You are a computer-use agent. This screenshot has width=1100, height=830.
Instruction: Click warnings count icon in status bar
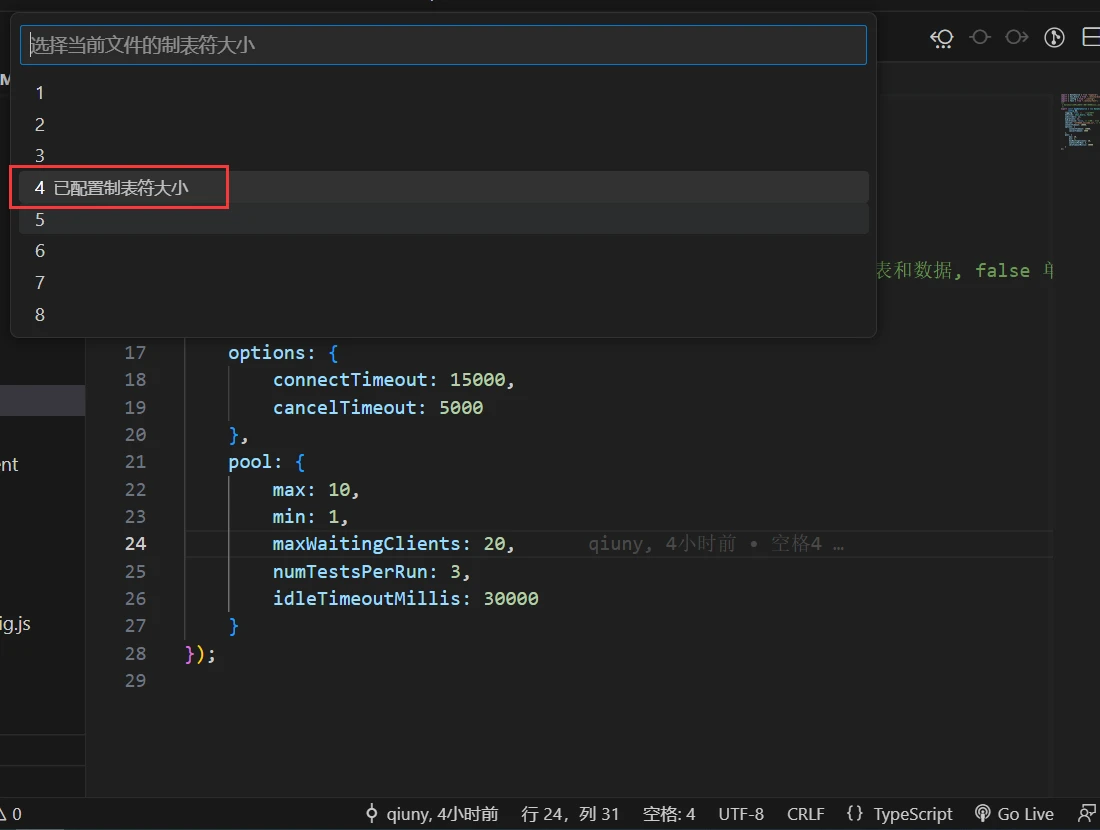[x=10, y=814]
